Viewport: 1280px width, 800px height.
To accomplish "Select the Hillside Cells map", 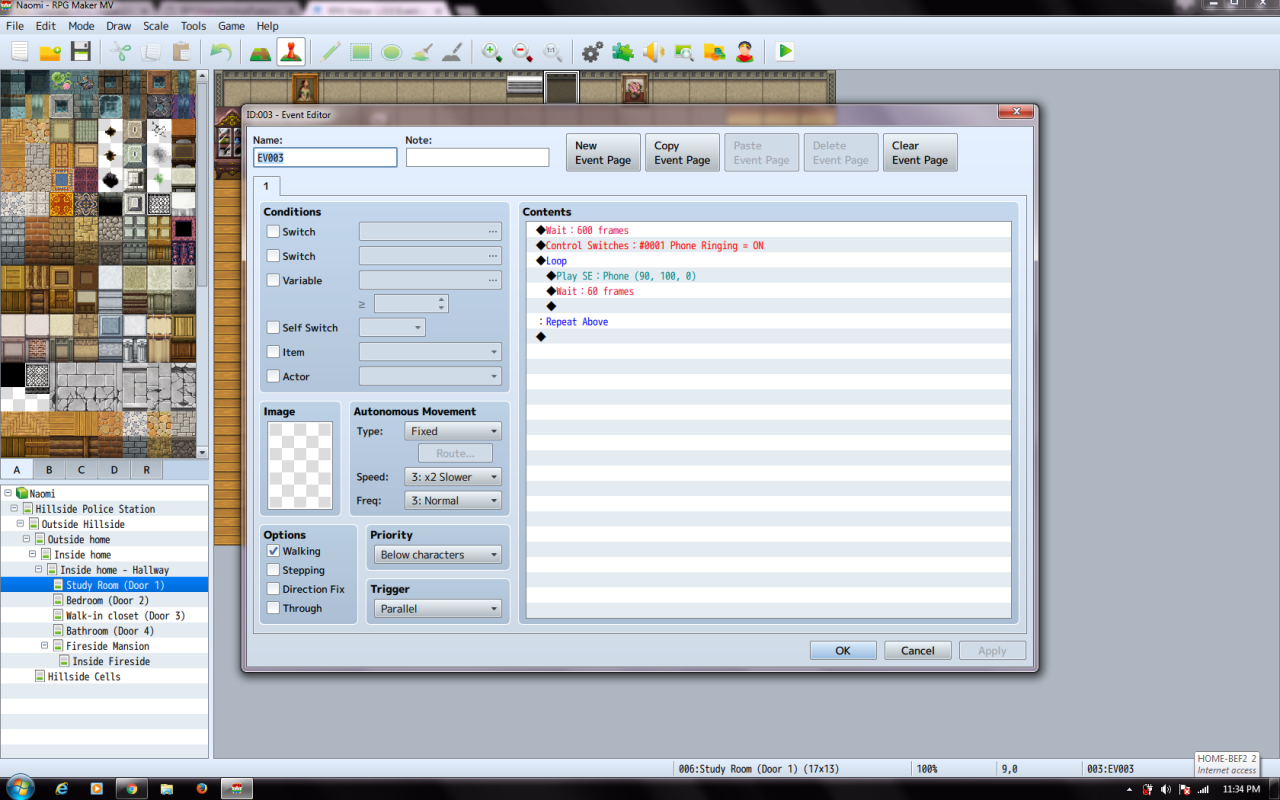I will tap(84, 677).
